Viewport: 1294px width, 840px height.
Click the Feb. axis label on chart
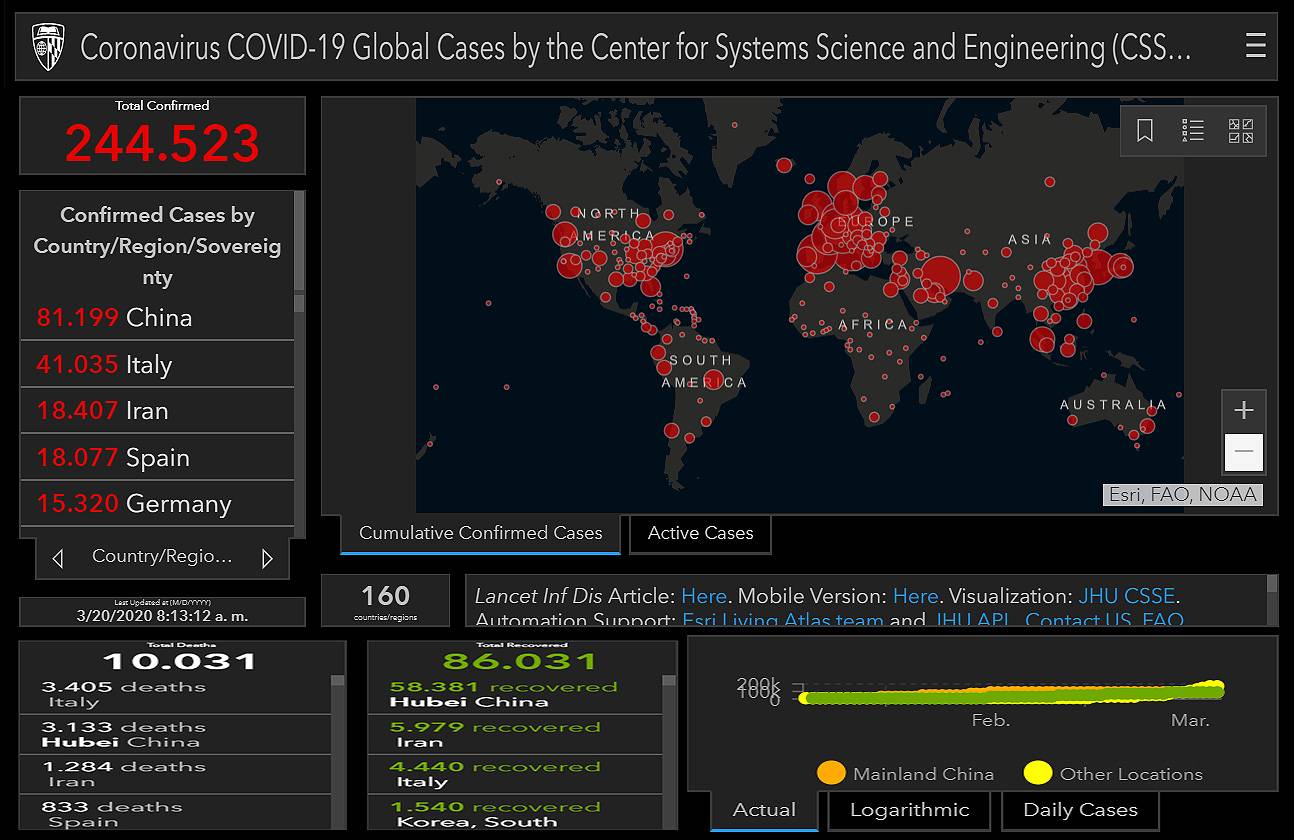[991, 720]
